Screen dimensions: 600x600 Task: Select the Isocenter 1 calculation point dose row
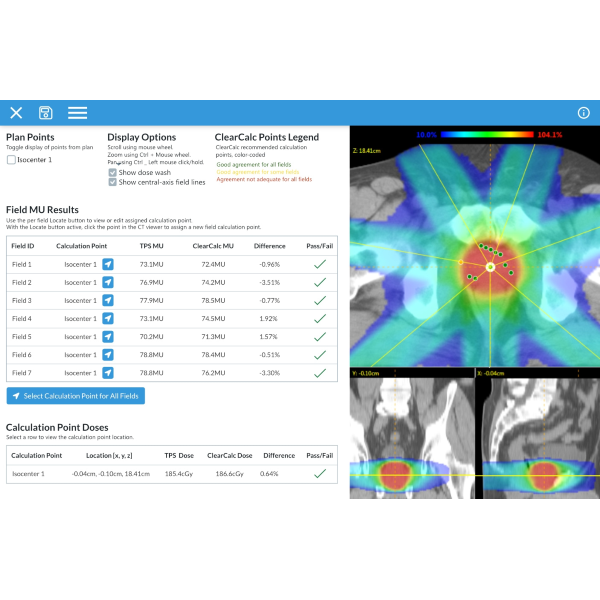coord(170,473)
